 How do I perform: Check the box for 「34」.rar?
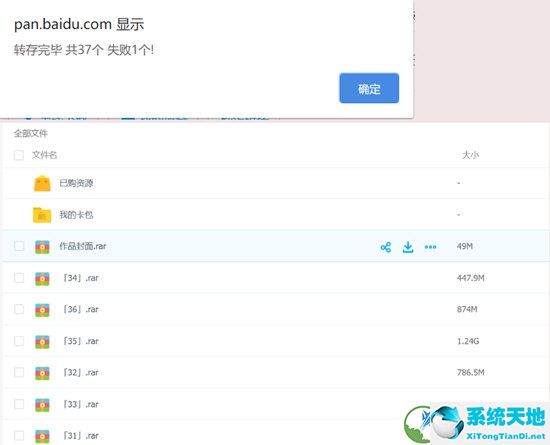pos(19,278)
